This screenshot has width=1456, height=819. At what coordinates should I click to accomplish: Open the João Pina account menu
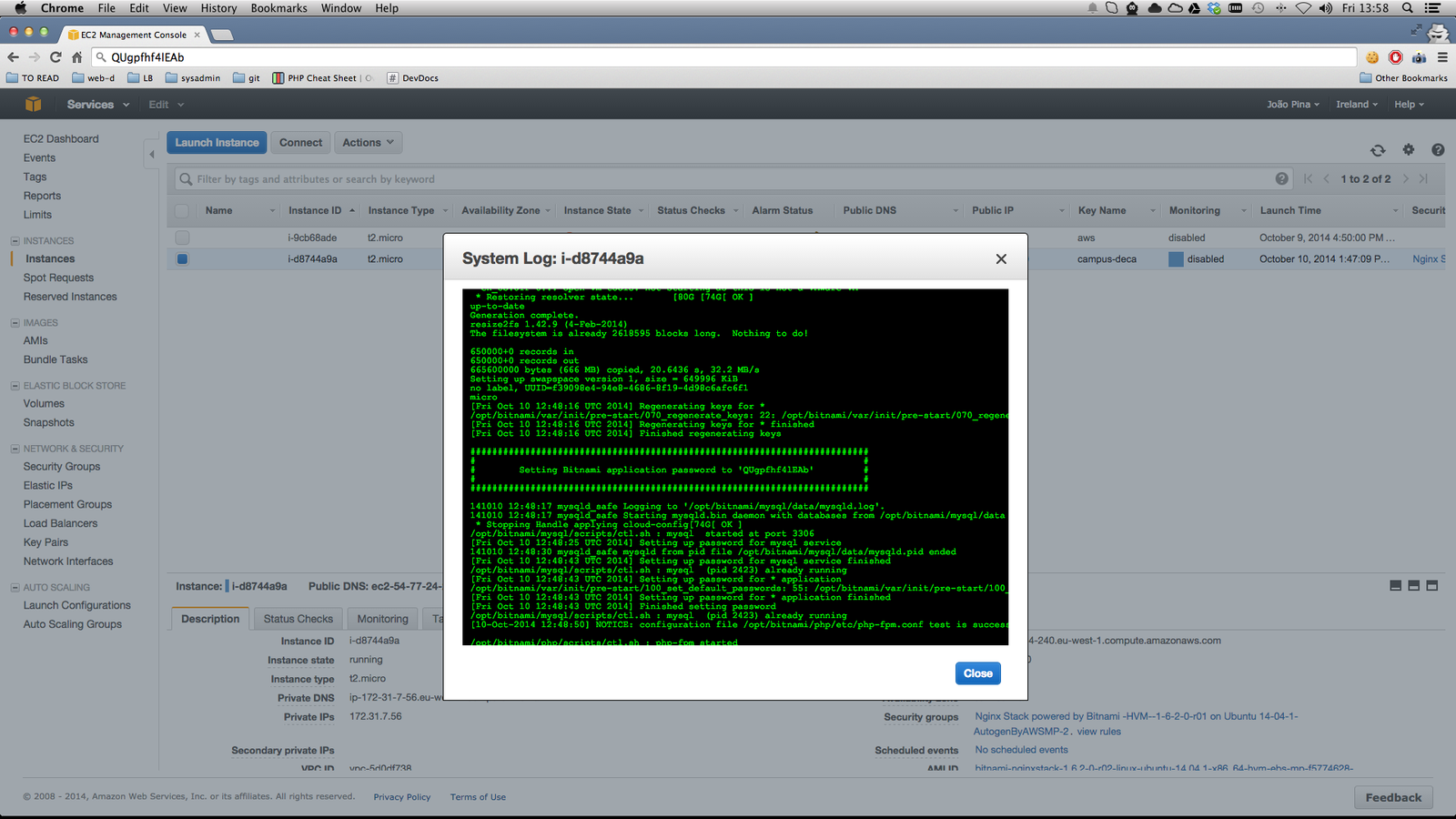click(1292, 105)
